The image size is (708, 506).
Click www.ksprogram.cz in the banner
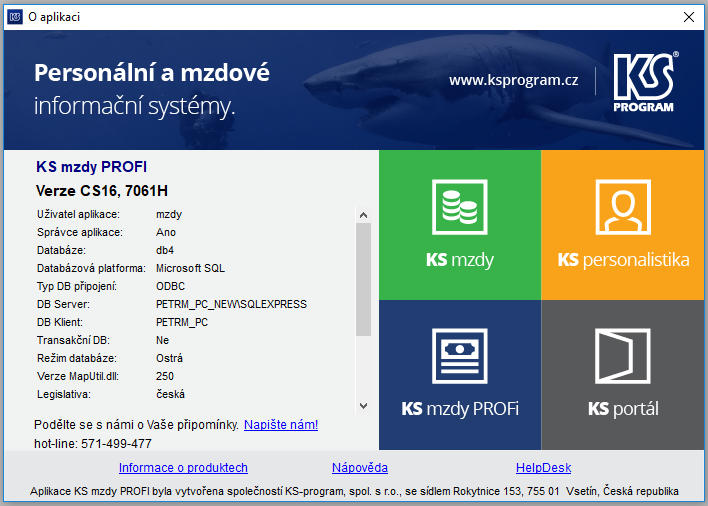[x=513, y=80]
